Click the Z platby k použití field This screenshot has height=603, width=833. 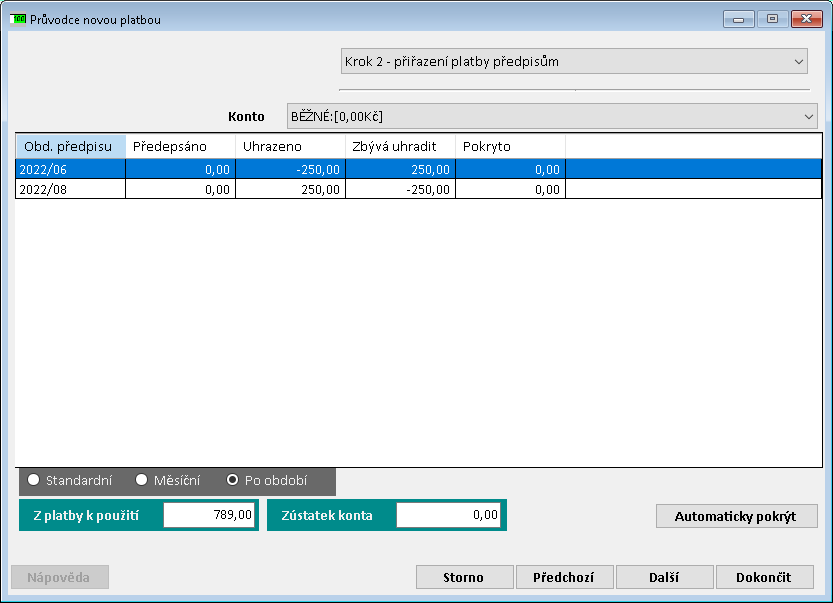(209, 515)
